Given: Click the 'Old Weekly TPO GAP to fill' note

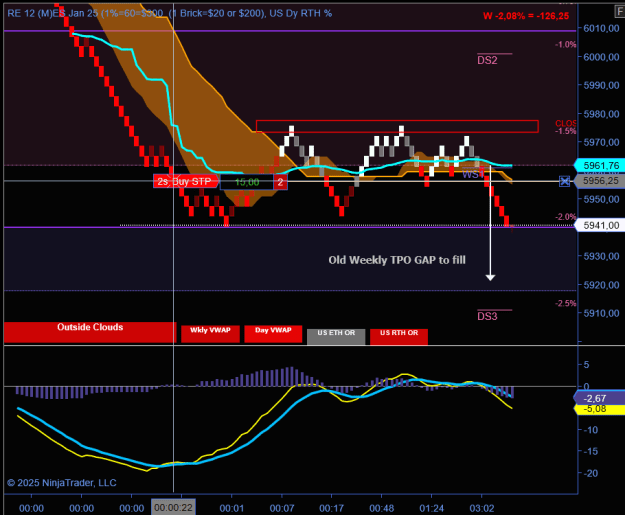Looking at the screenshot, I should pos(397,260).
